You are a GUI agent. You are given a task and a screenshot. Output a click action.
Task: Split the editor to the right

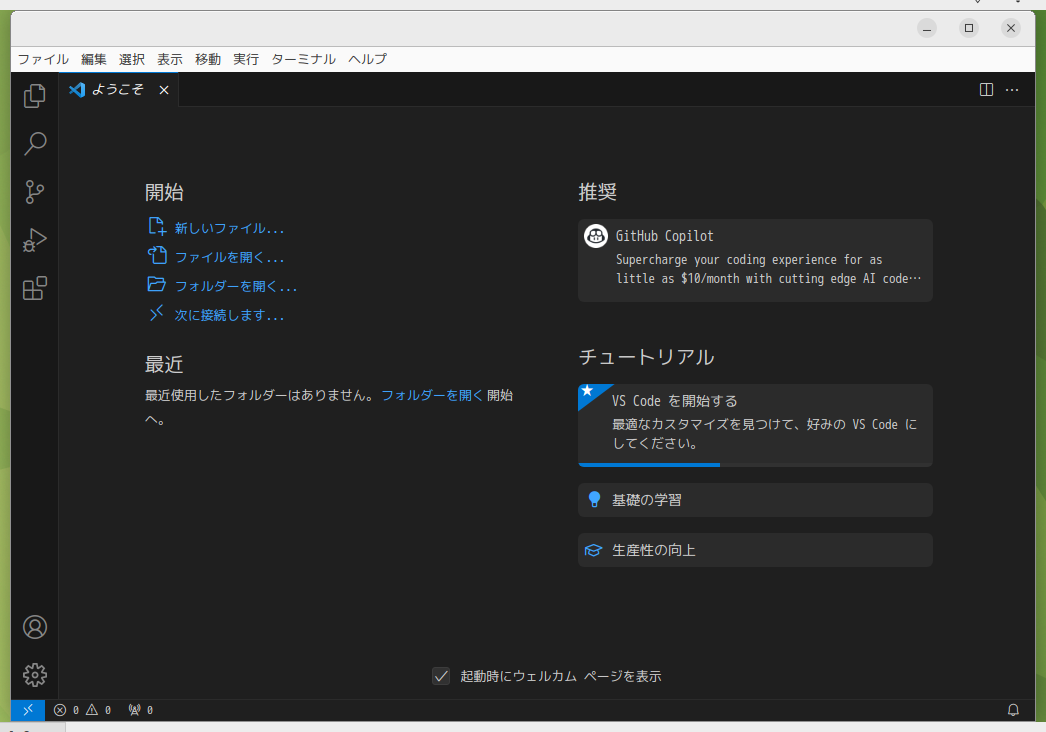[986, 89]
